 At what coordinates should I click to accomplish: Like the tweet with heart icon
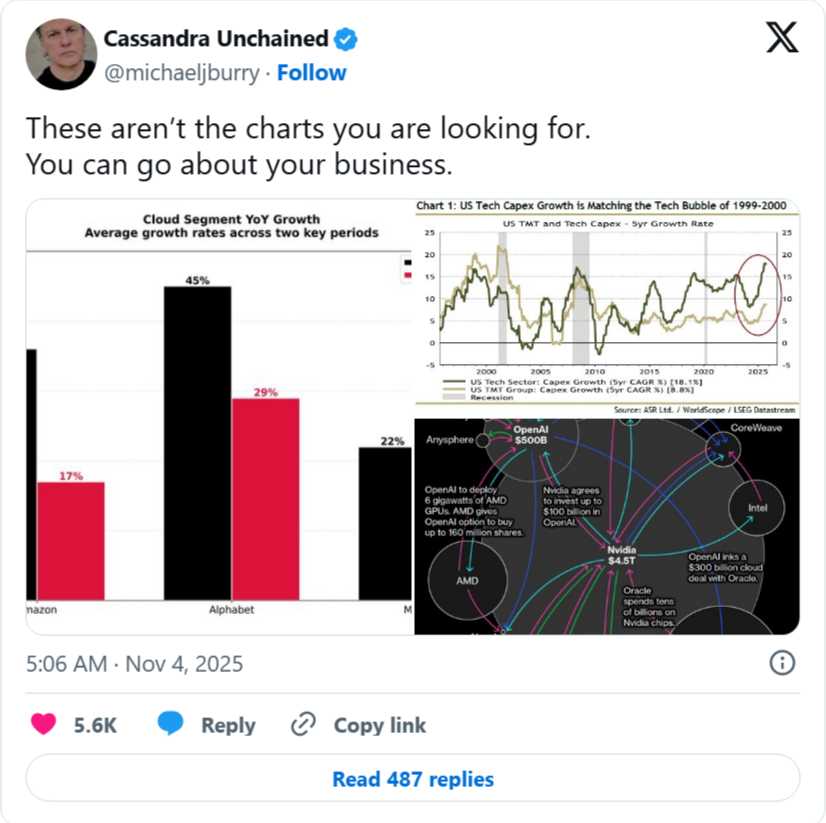coord(43,724)
